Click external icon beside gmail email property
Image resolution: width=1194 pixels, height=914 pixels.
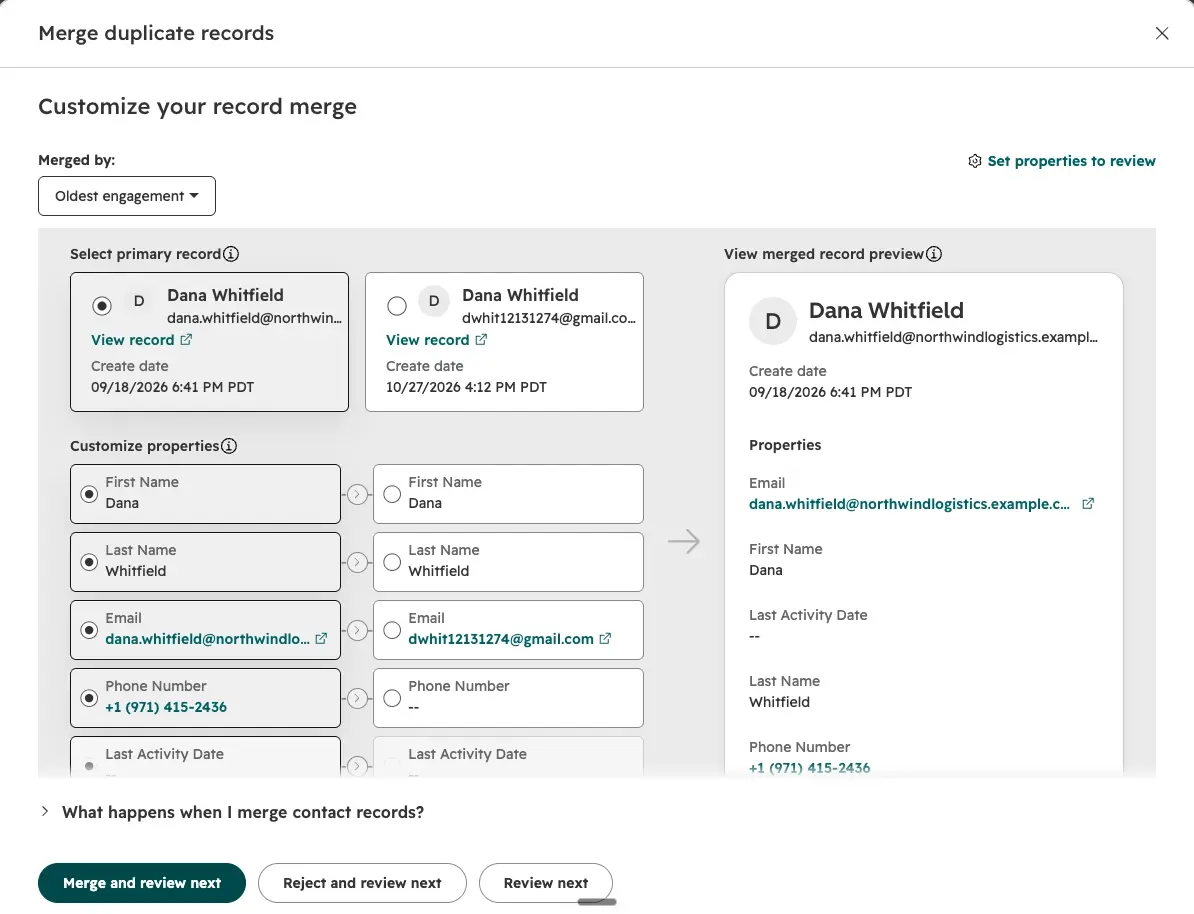605,638
